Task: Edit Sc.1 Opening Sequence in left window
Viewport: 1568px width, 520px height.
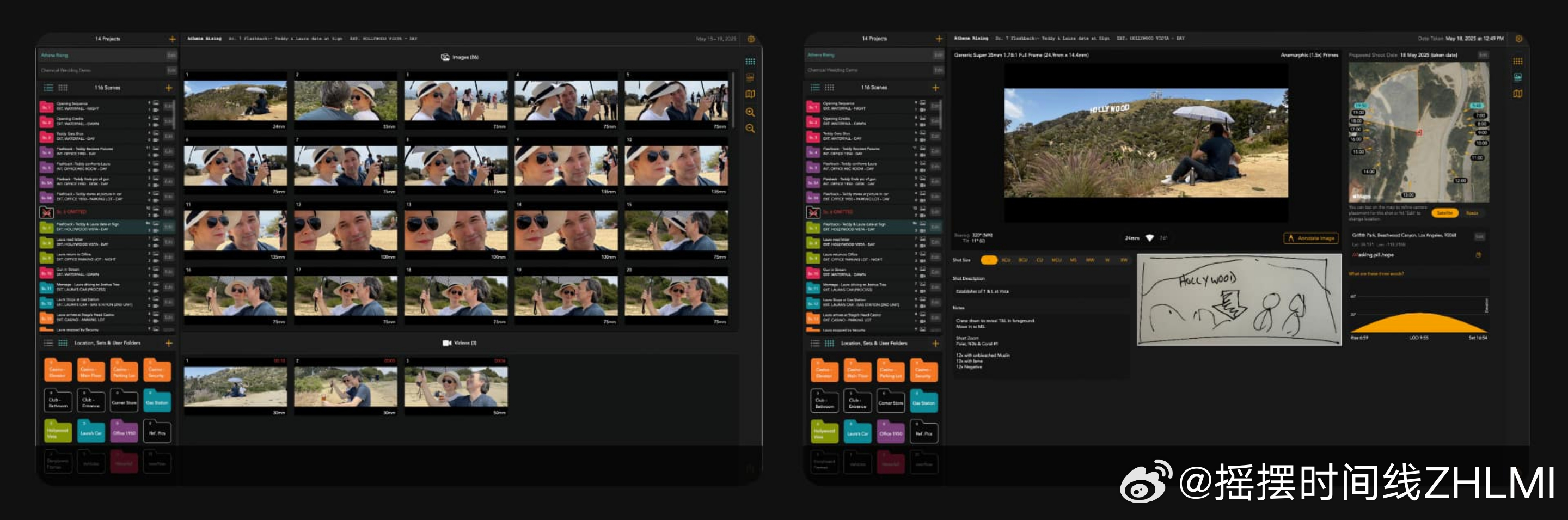Action: tap(169, 107)
